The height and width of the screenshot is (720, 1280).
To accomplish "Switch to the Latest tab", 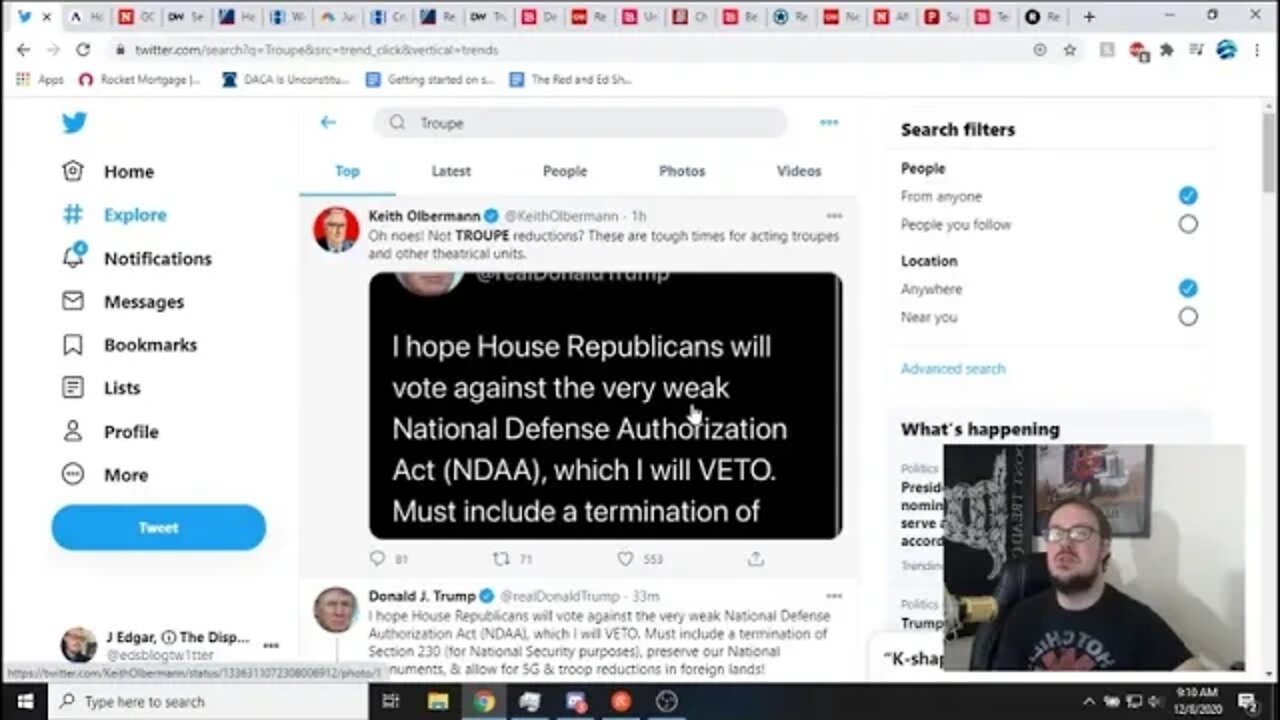I will point(451,171).
